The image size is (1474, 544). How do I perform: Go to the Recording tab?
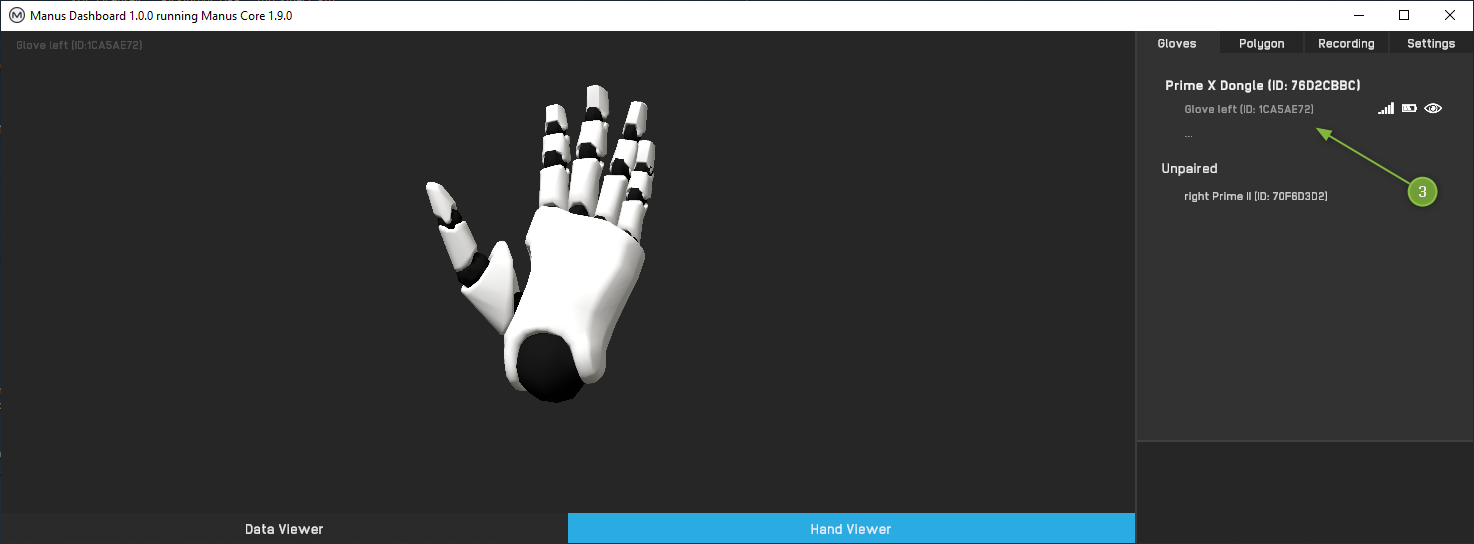1346,44
